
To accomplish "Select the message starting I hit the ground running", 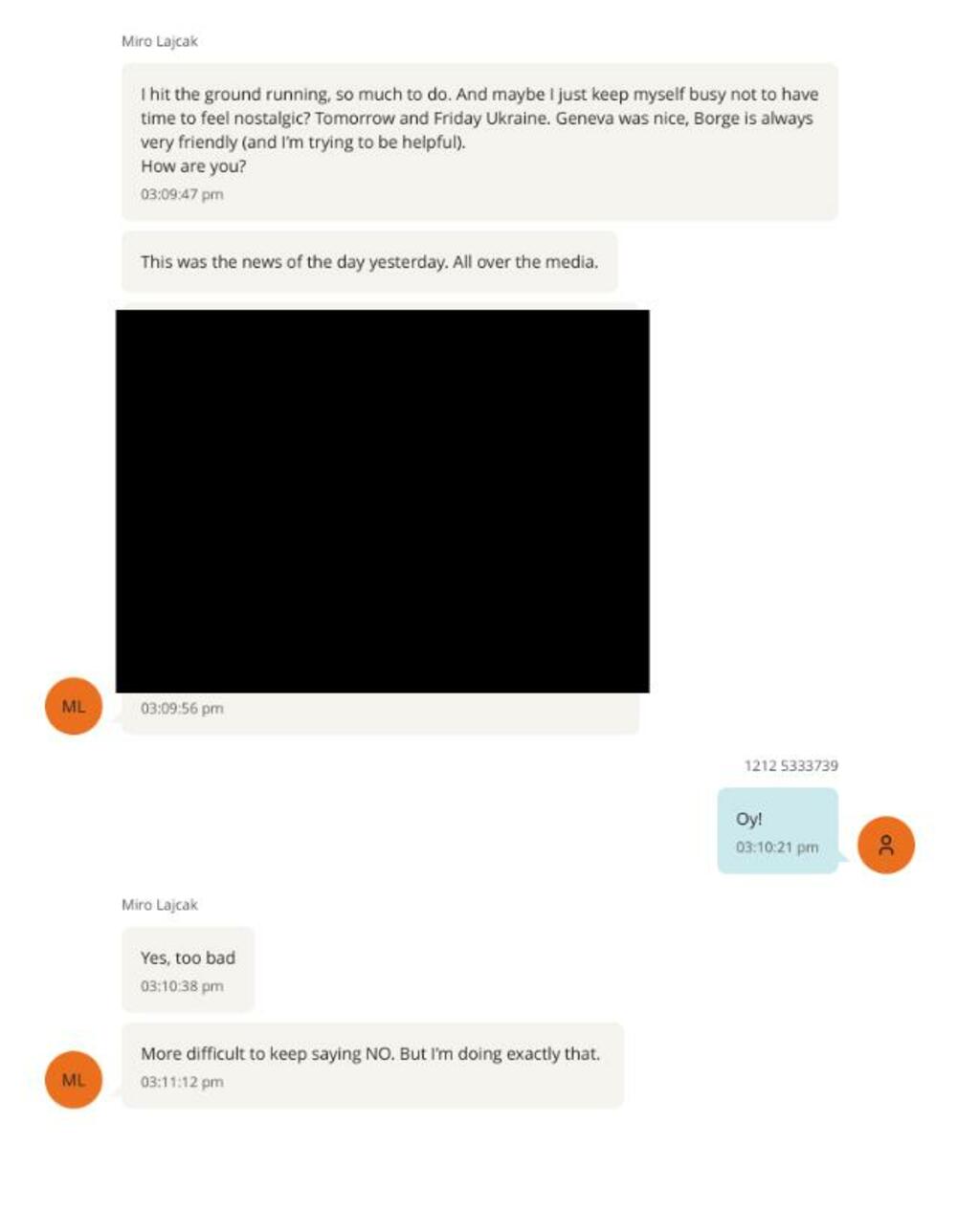I will point(479,142).
